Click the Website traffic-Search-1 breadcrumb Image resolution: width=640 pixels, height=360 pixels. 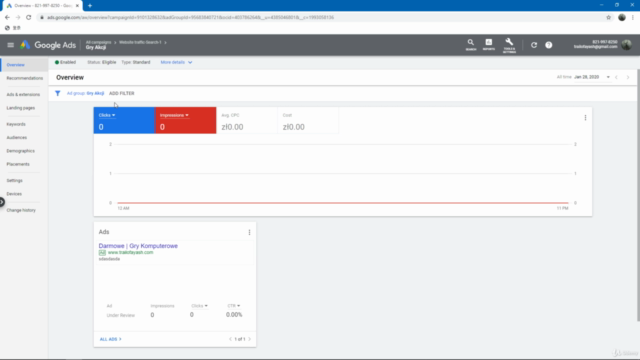tap(140, 42)
